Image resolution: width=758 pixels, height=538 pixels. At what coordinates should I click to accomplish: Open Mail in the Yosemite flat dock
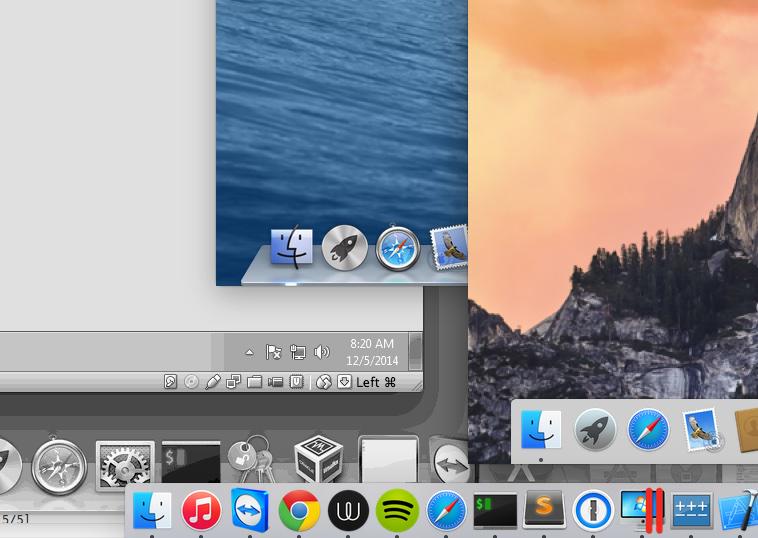click(x=702, y=430)
